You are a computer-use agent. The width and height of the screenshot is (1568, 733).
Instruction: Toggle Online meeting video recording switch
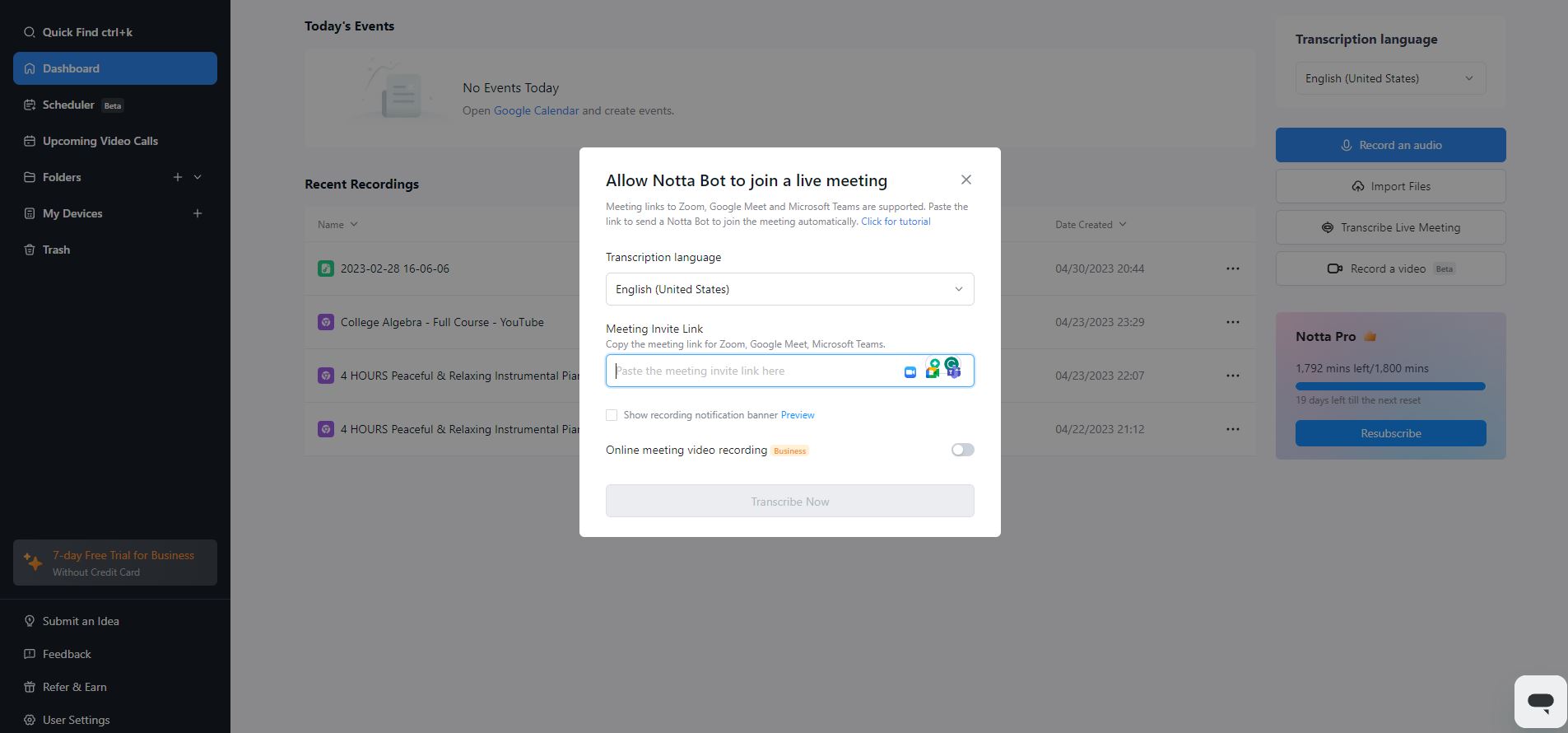coord(962,450)
